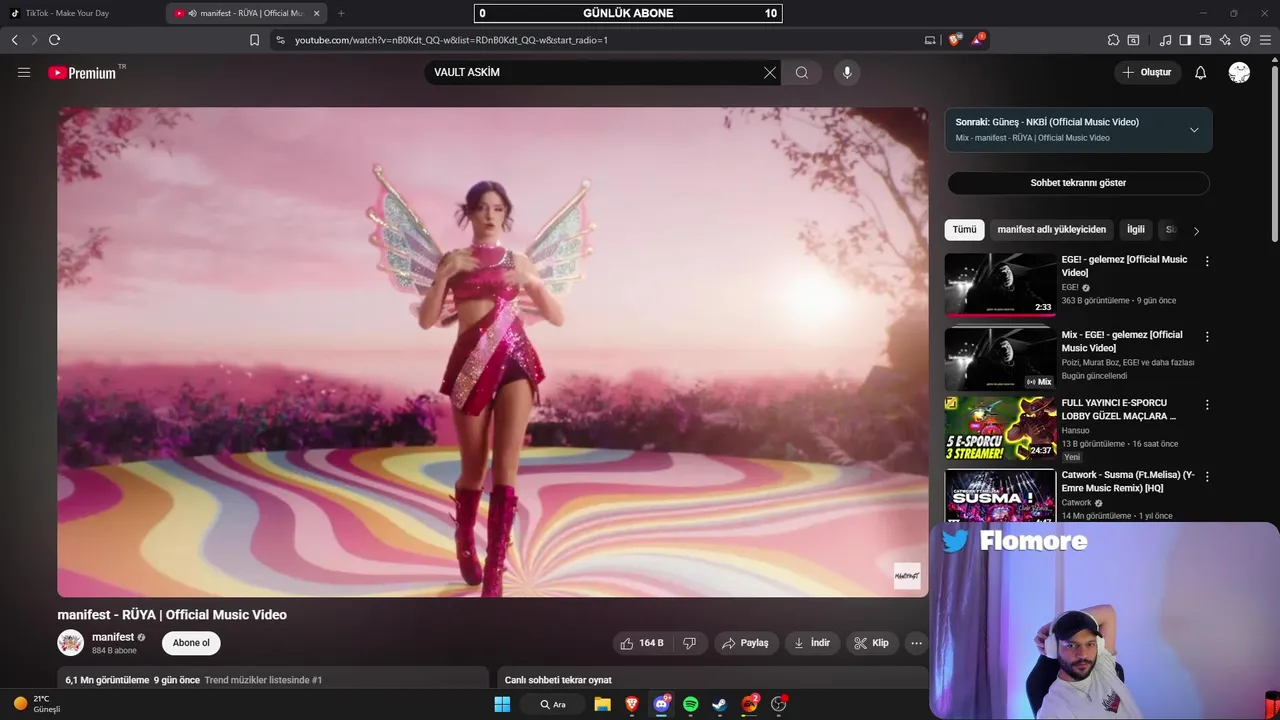Open the browser main menu

(x=1266, y=40)
